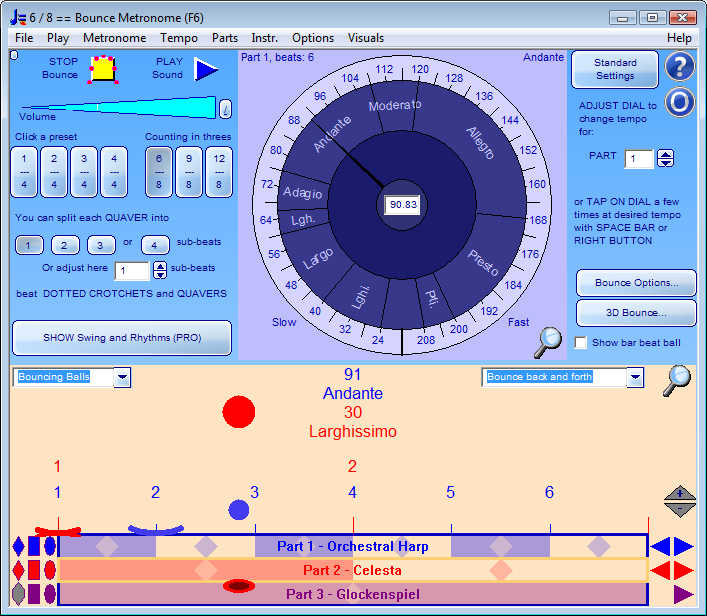
Task: Click Part 1 blue left arrow
Action: [661, 546]
